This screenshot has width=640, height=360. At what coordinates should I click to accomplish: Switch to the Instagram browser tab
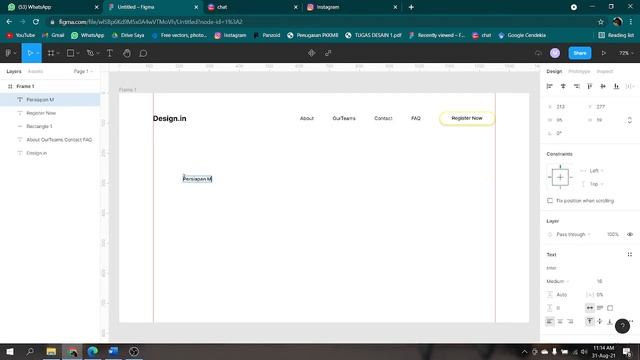click(x=351, y=7)
